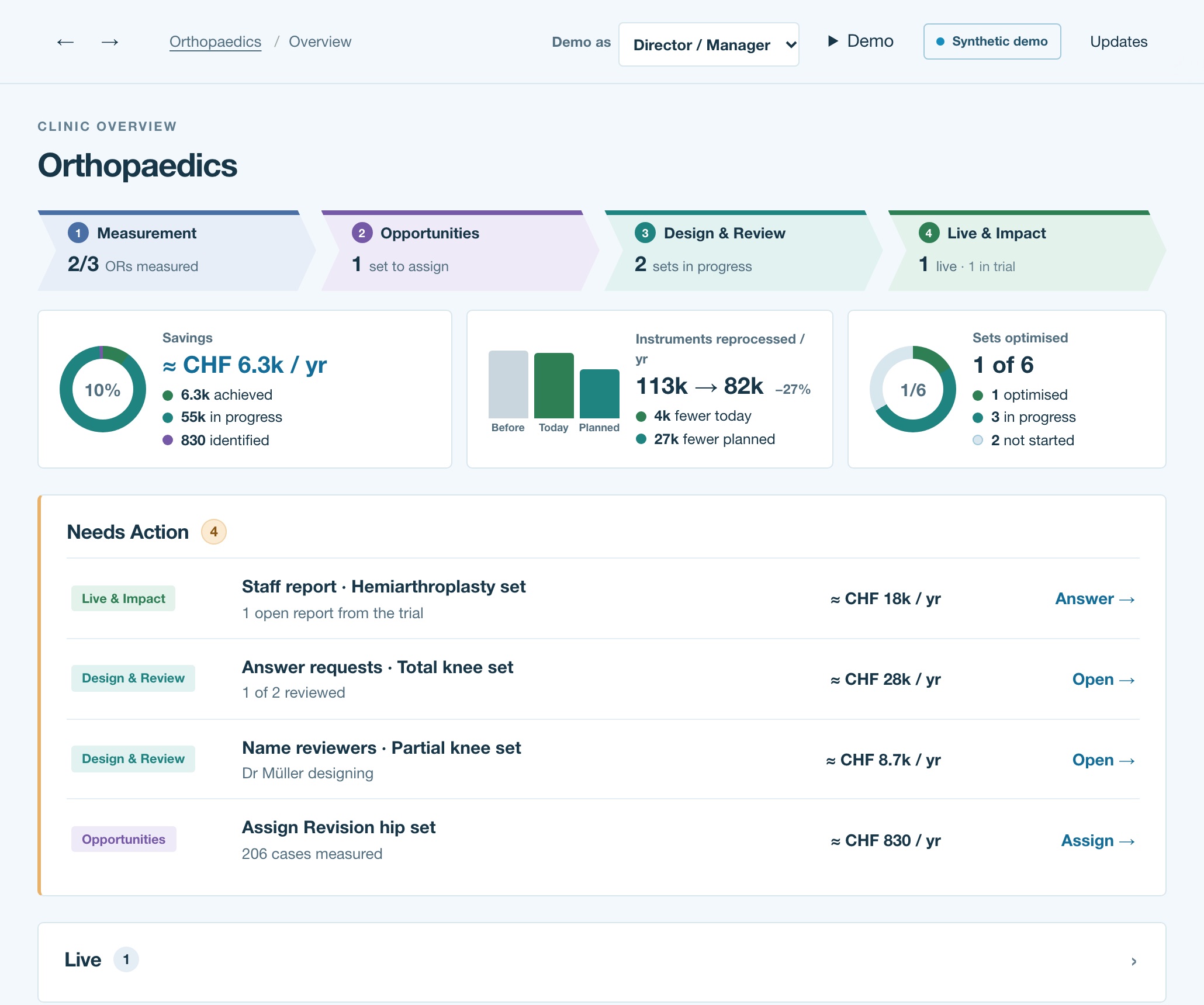This screenshot has width=1204, height=1005.
Task: Click the 3 in progress legend entry
Action: (x=1024, y=417)
